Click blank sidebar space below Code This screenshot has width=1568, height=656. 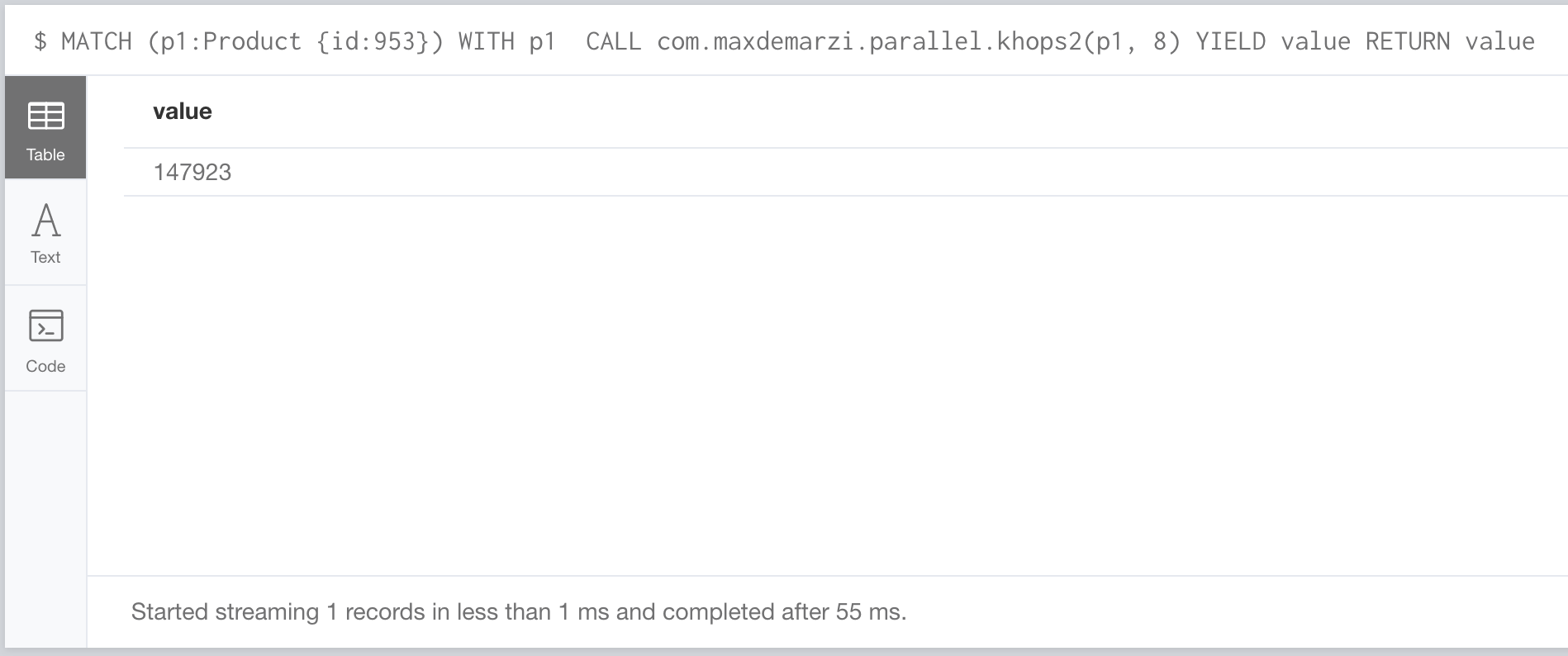45,512
